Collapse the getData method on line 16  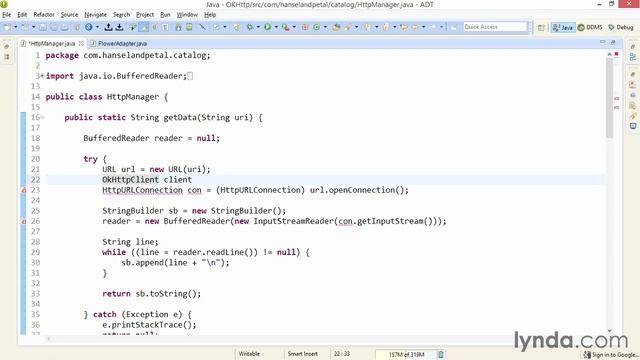42,118
